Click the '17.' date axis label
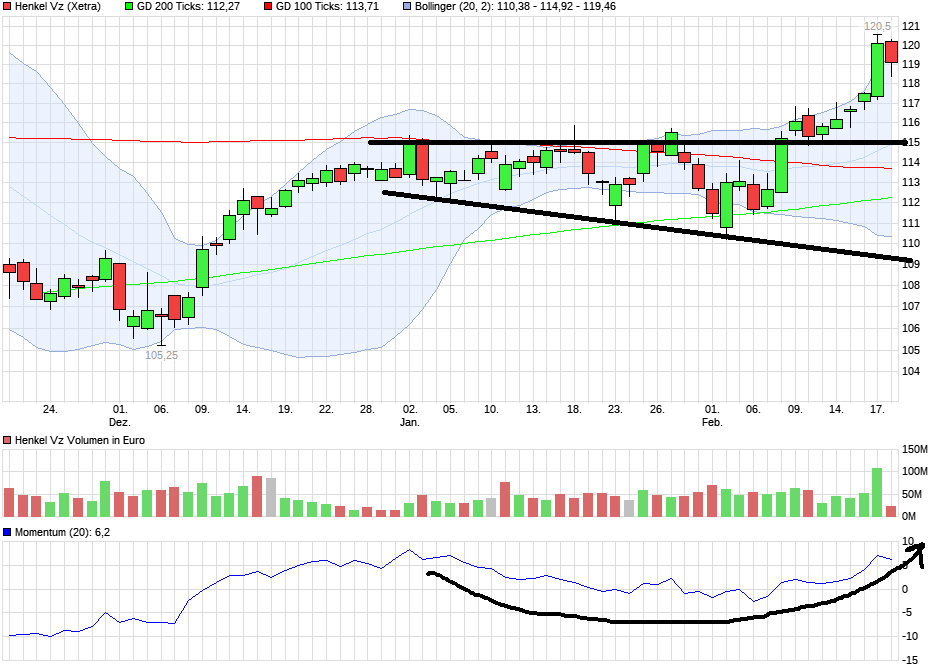This screenshot has height=670, width=940. pyautogui.click(x=877, y=409)
